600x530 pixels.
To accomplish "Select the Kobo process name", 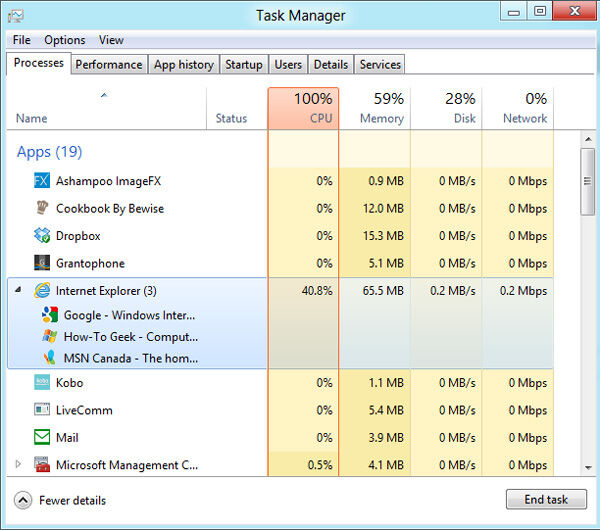I will (x=70, y=383).
